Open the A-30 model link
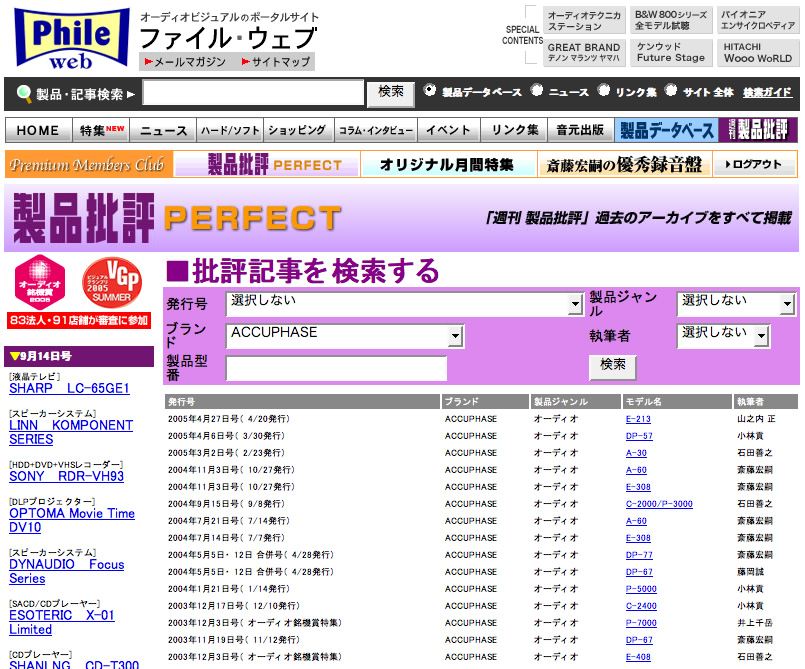The height and width of the screenshot is (669, 805). [636, 453]
